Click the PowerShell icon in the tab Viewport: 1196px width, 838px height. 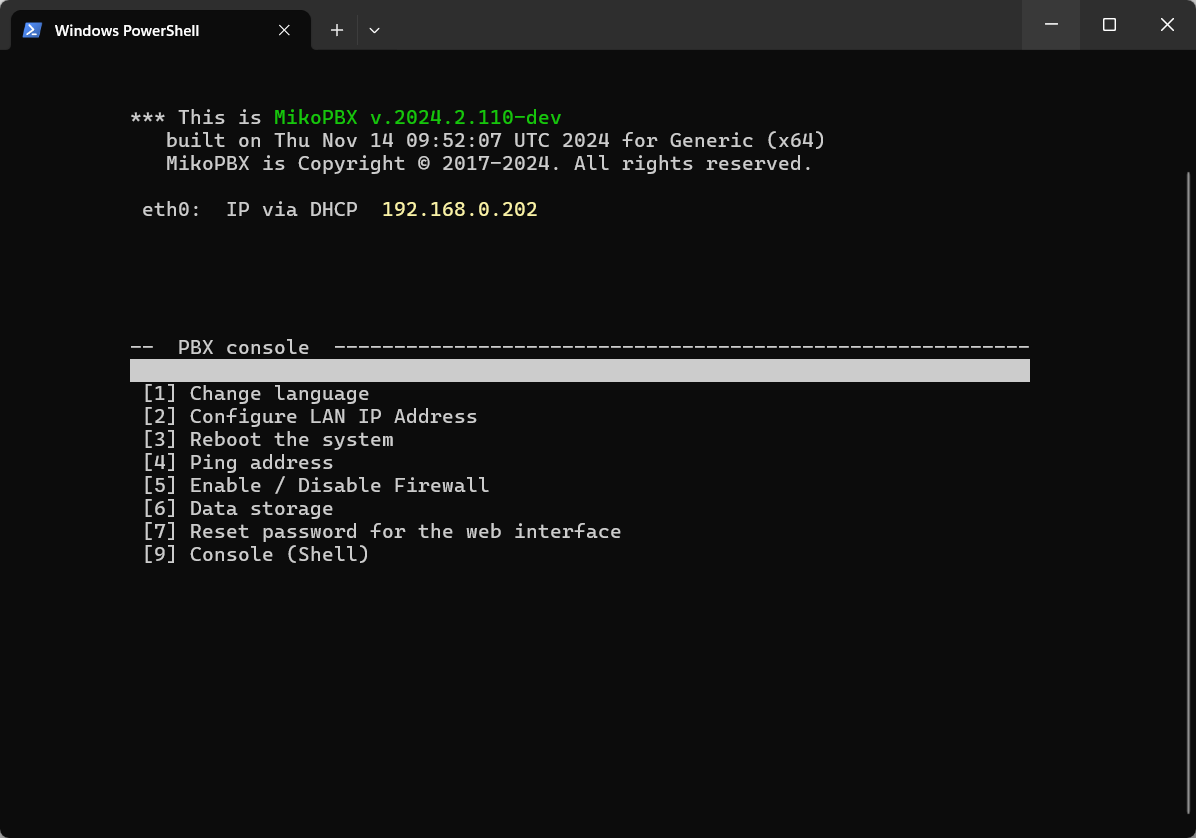pyautogui.click(x=32, y=30)
